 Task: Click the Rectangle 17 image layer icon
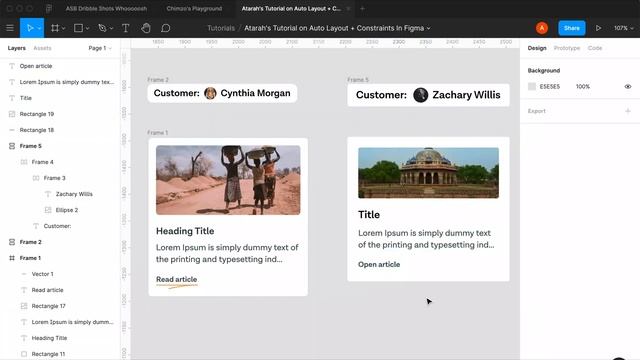pos(24,306)
